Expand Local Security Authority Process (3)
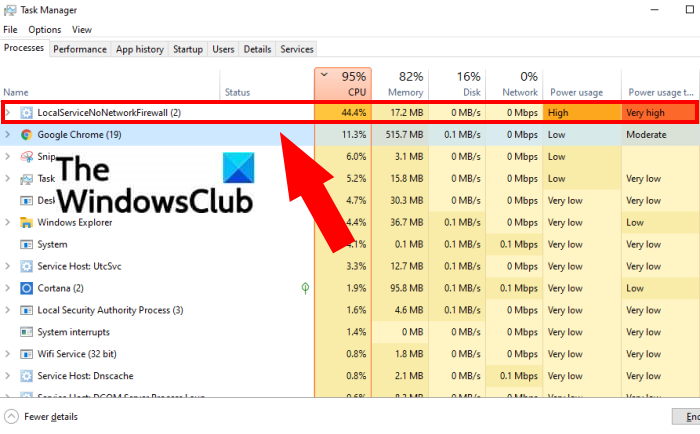Screen dimensions: 700x434 point(7,310)
